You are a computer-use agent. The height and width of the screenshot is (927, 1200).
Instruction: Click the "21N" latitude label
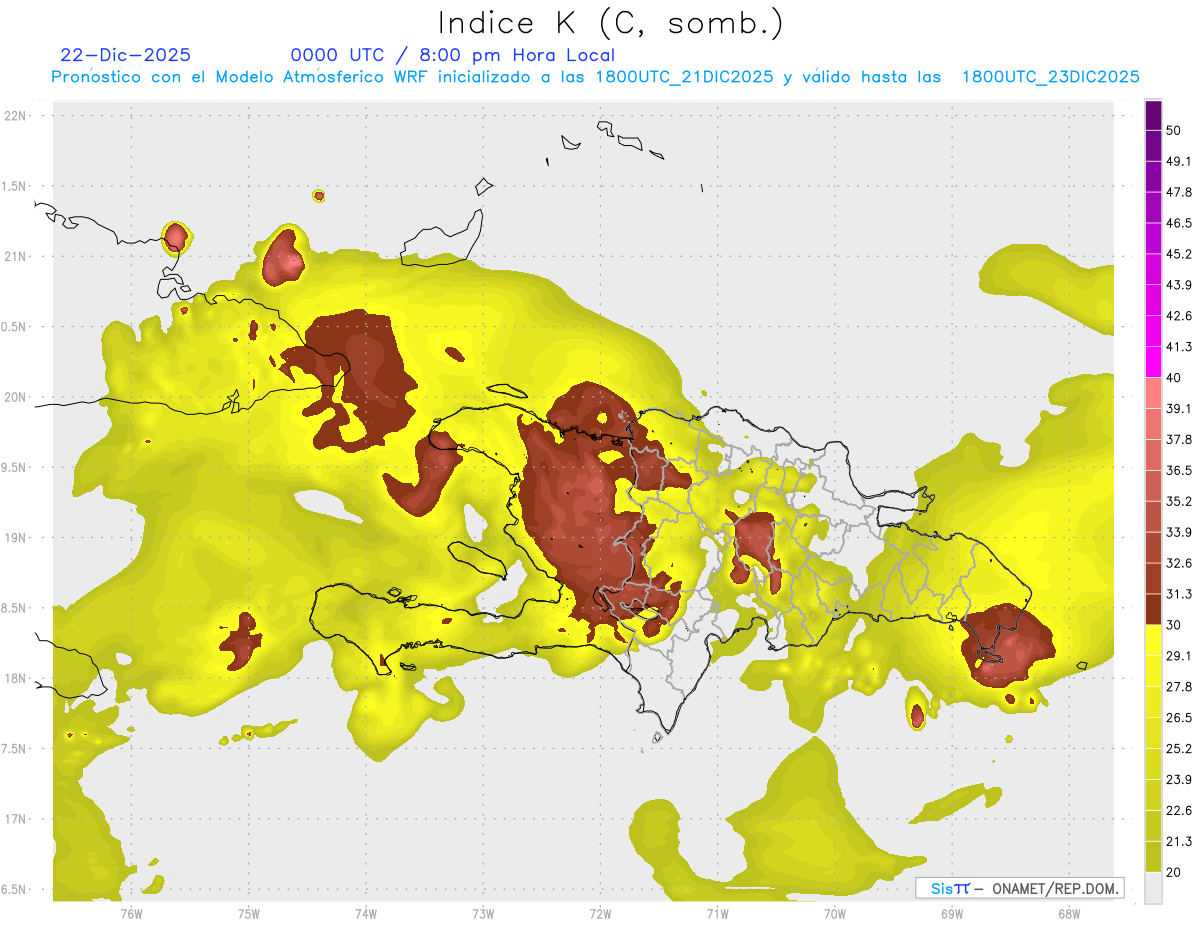pos(16,256)
